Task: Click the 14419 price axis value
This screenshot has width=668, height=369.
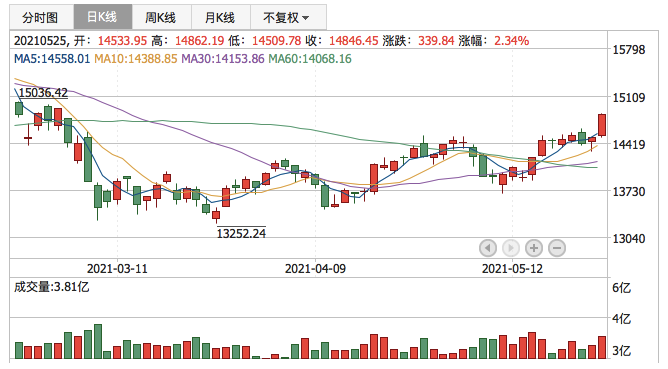Action: [x=629, y=144]
